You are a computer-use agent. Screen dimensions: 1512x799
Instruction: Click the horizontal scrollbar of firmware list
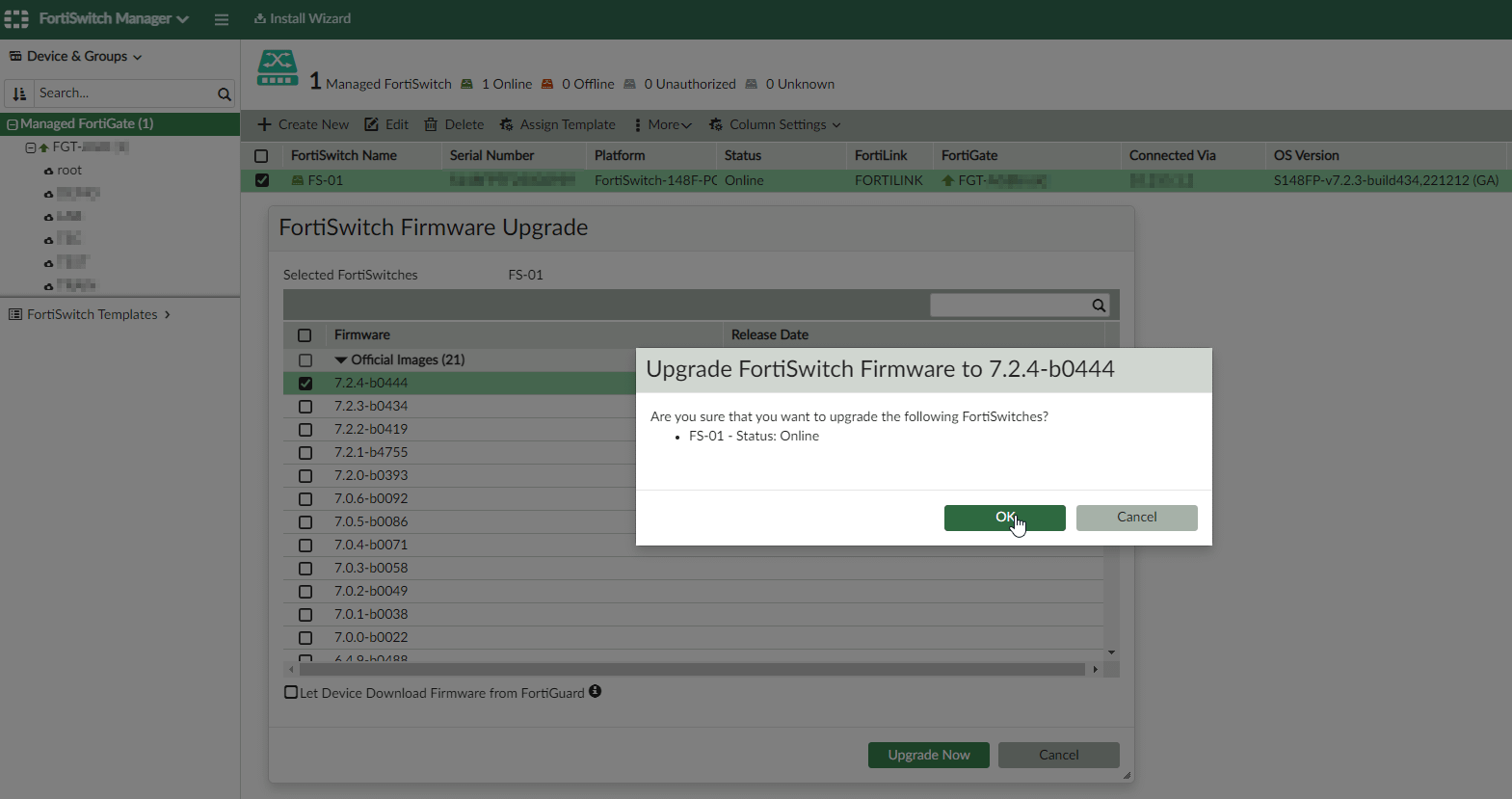pos(692,669)
